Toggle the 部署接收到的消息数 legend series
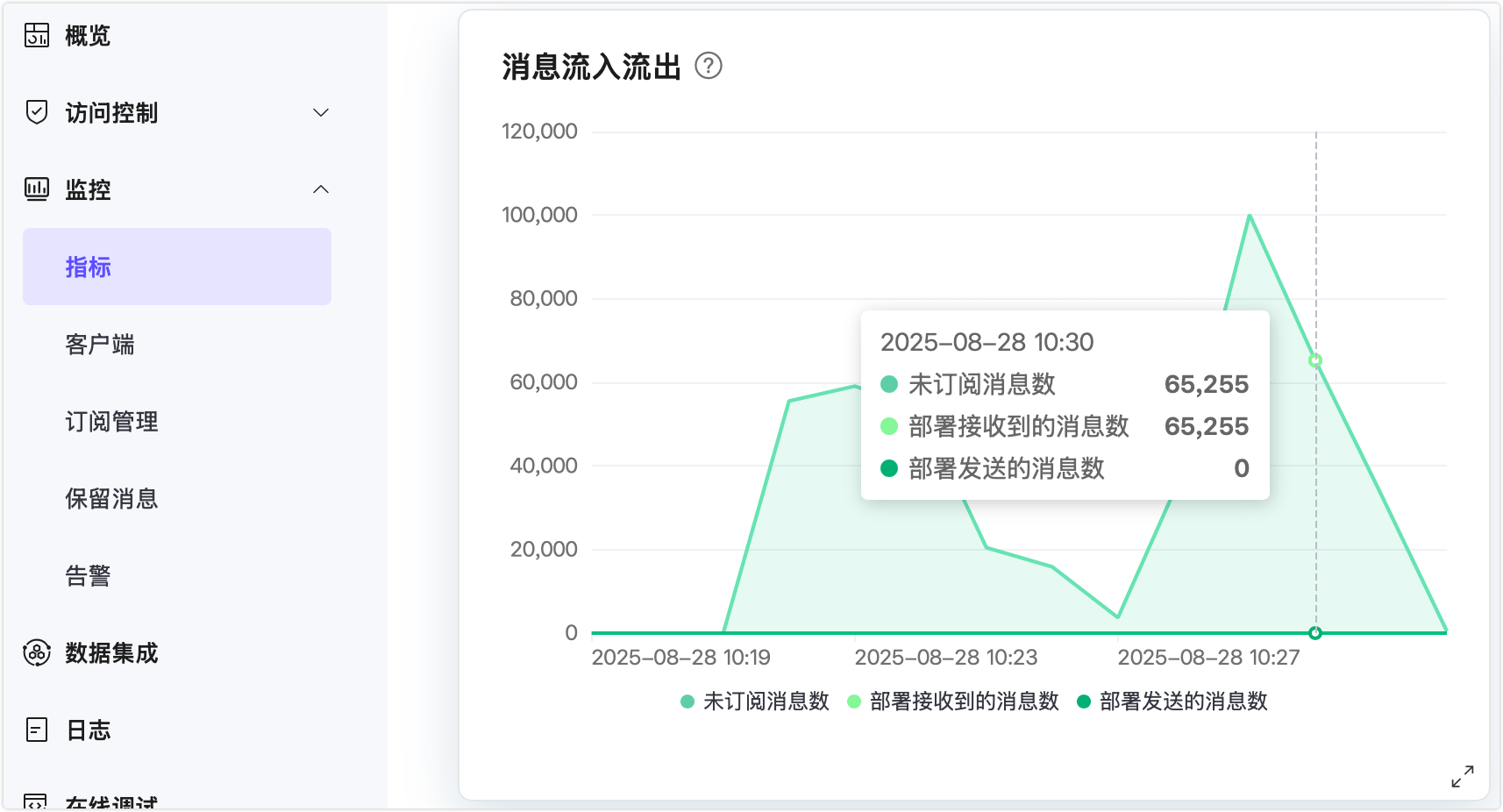This screenshot has width=1503, height=812. (x=953, y=702)
